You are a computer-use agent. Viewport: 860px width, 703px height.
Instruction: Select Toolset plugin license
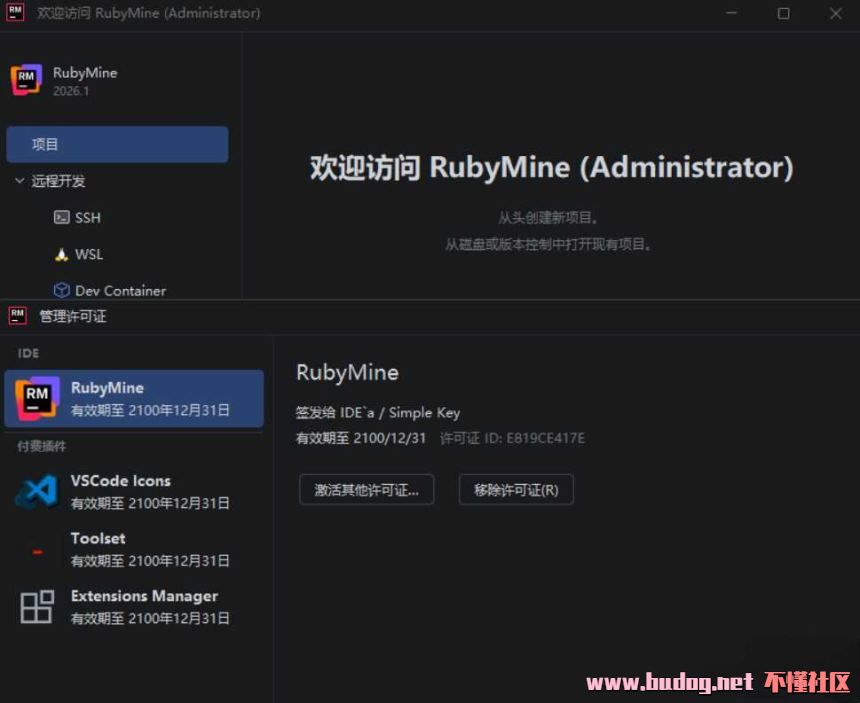[x=134, y=549]
